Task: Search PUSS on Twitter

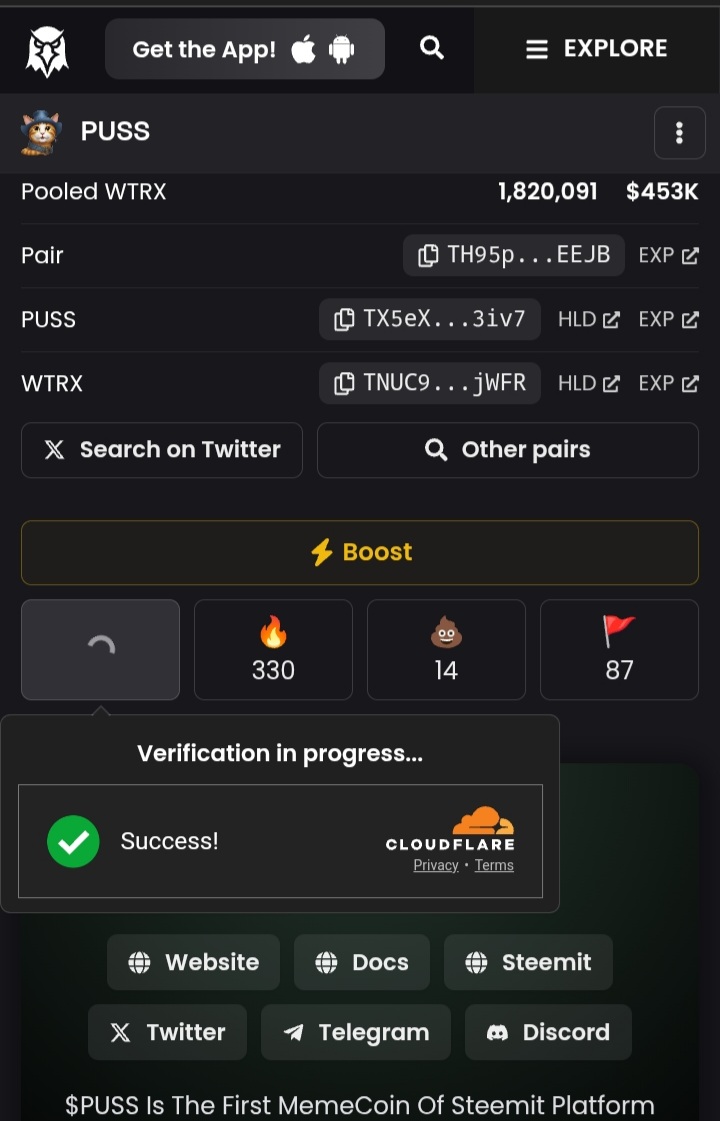Action: (162, 450)
